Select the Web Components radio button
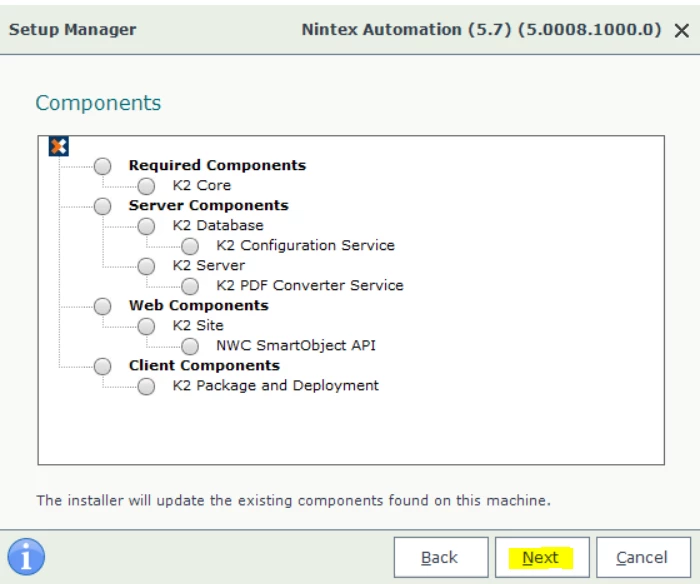Screen dimensions: 700x584 (103, 306)
